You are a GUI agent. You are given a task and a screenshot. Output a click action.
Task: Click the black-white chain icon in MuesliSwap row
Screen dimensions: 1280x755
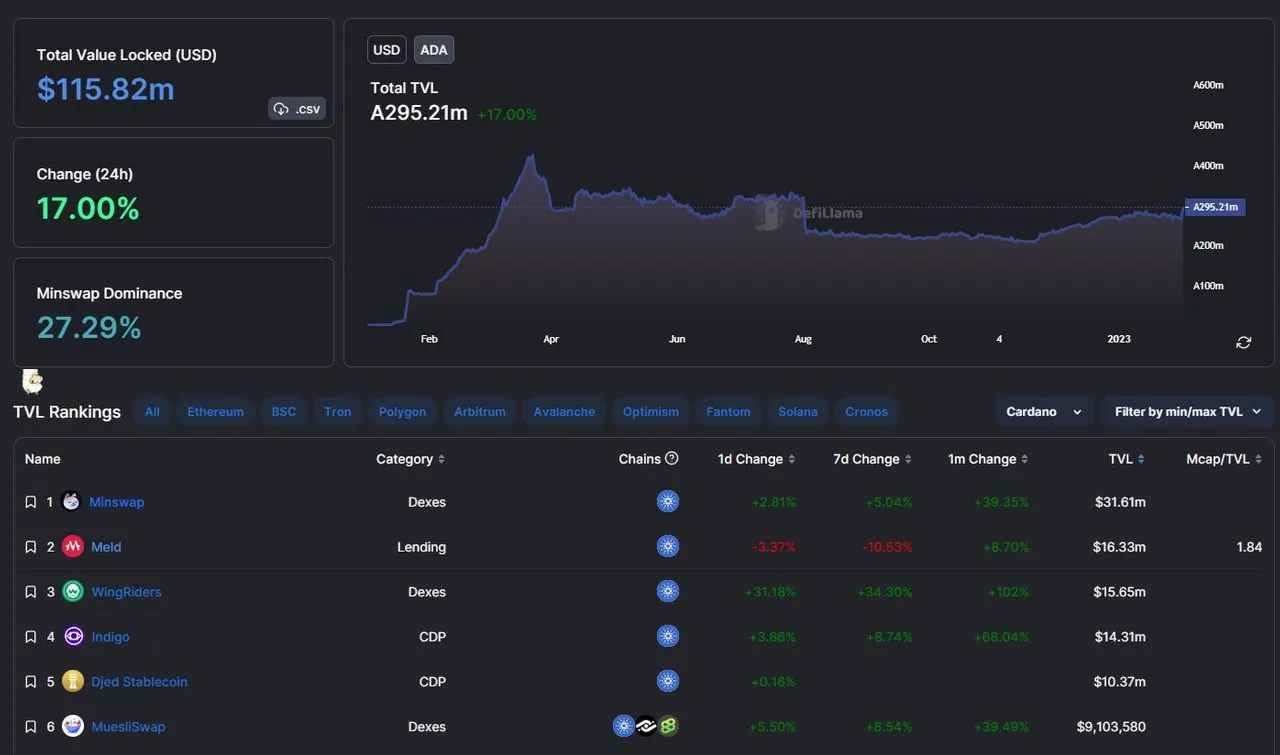point(646,727)
